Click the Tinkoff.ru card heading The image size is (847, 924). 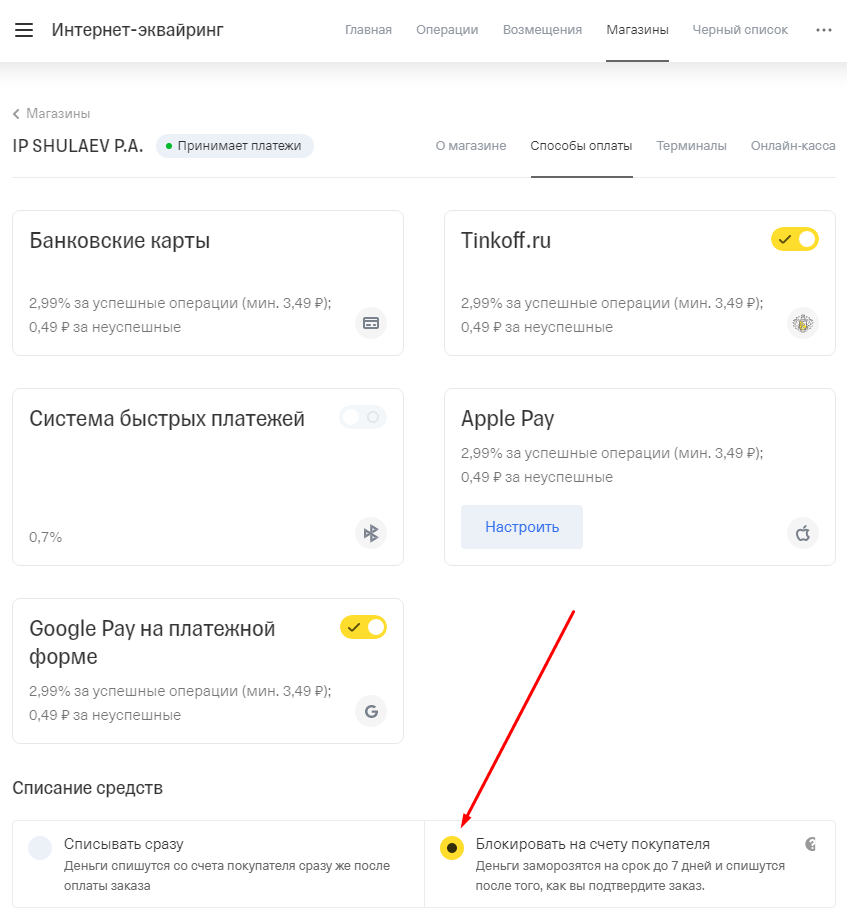(506, 240)
